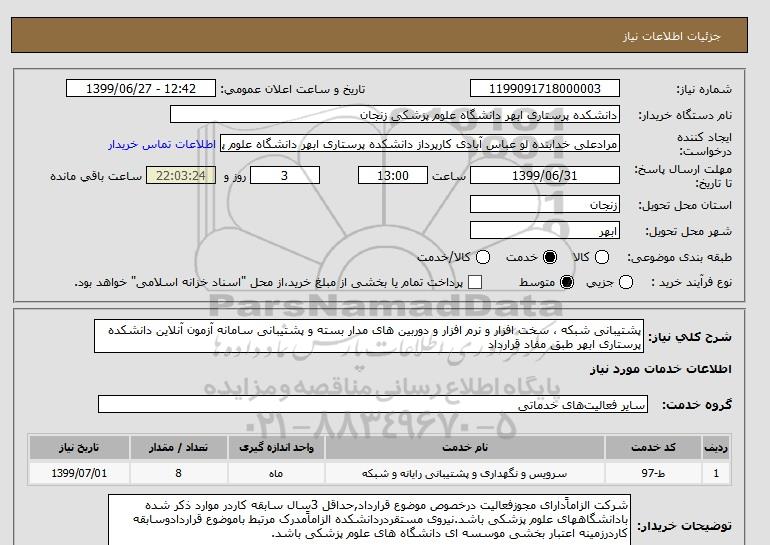The height and width of the screenshot is (545, 770).
Task: Click the buyer notes text box
Action: [x=369, y=520]
